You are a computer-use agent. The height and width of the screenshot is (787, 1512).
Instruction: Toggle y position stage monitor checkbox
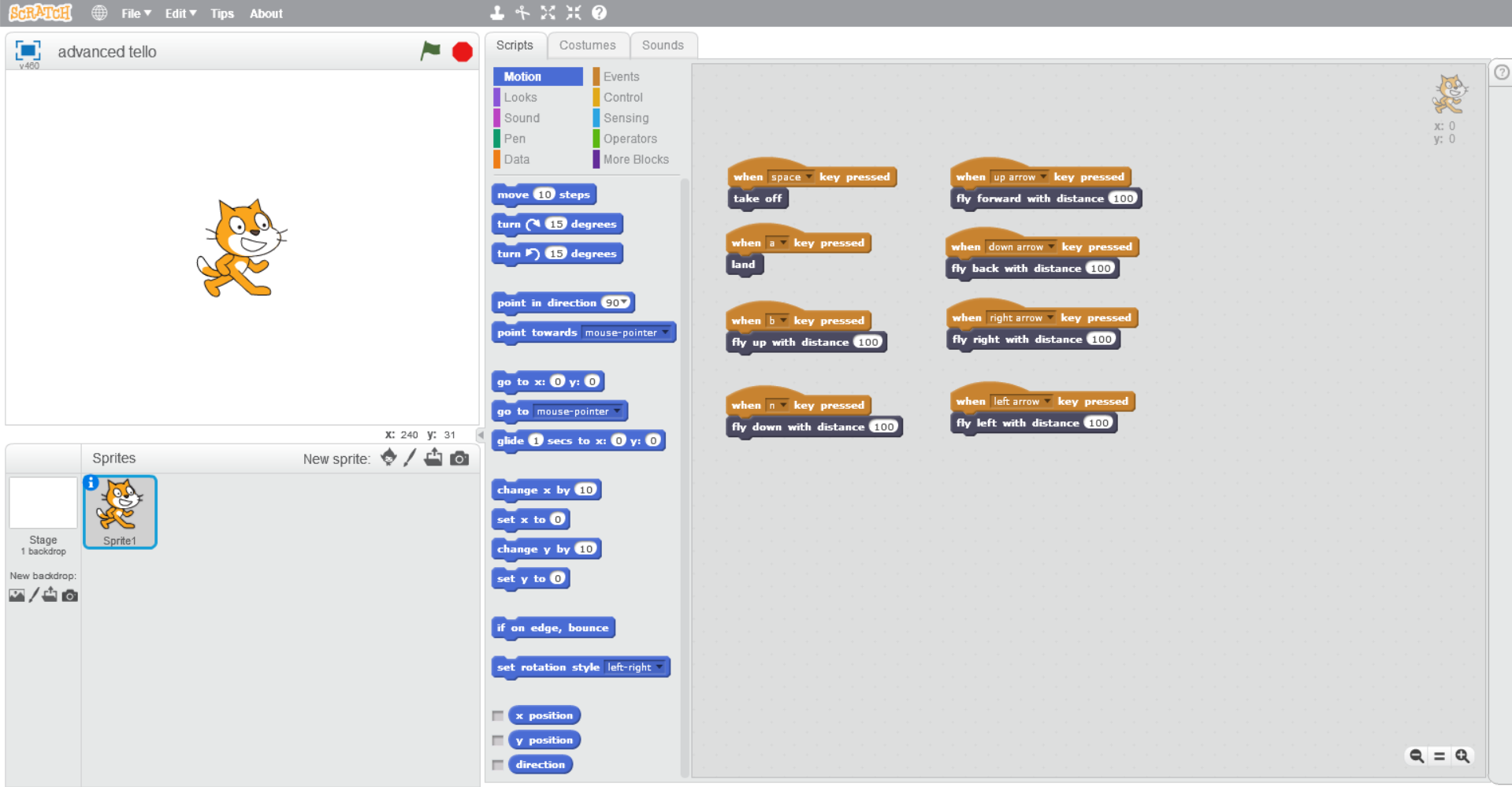[498, 741]
